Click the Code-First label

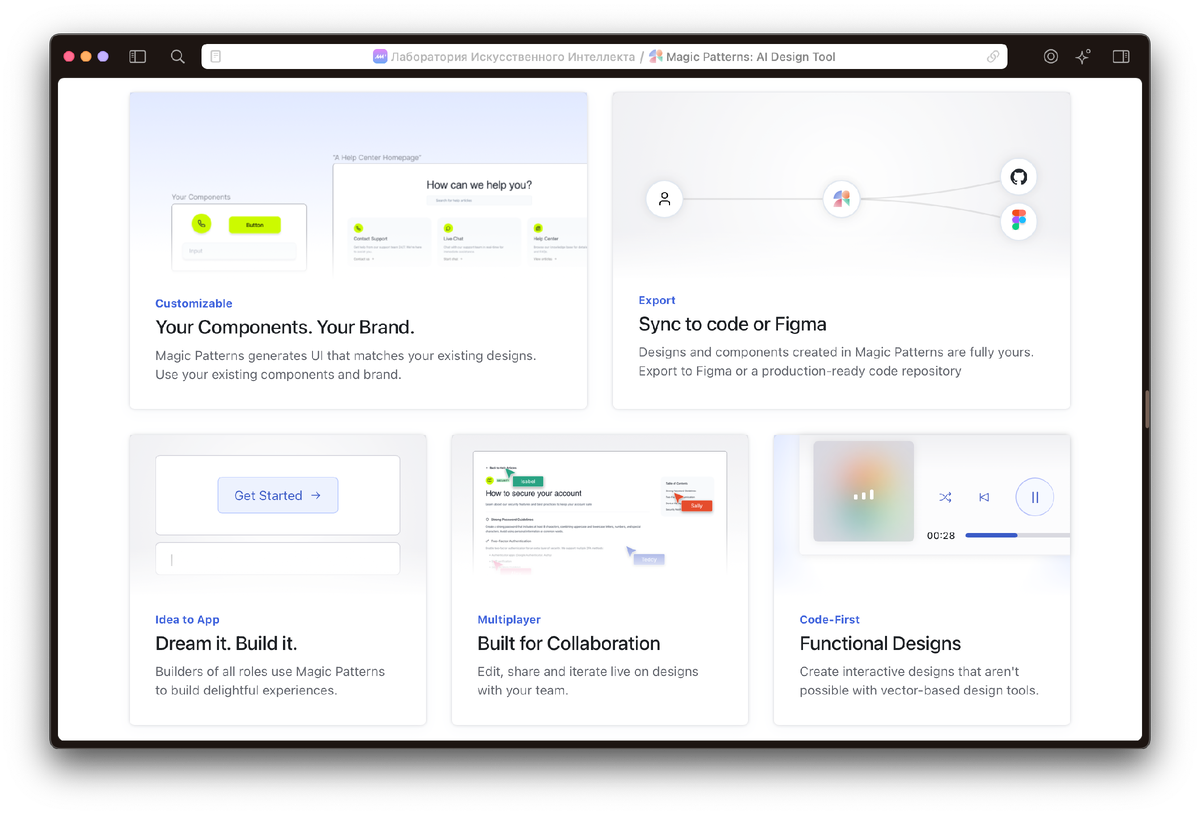tap(830, 620)
